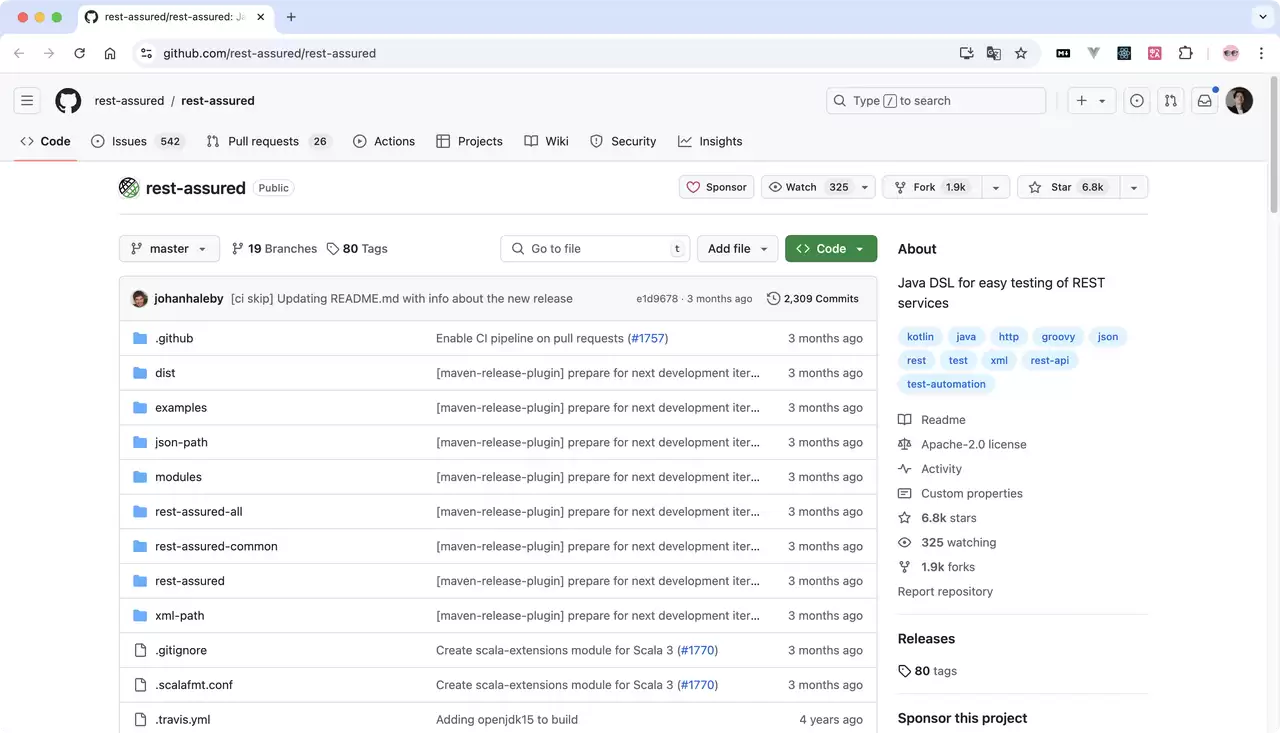
Task: Click the user profile avatar
Action: (x=1239, y=100)
